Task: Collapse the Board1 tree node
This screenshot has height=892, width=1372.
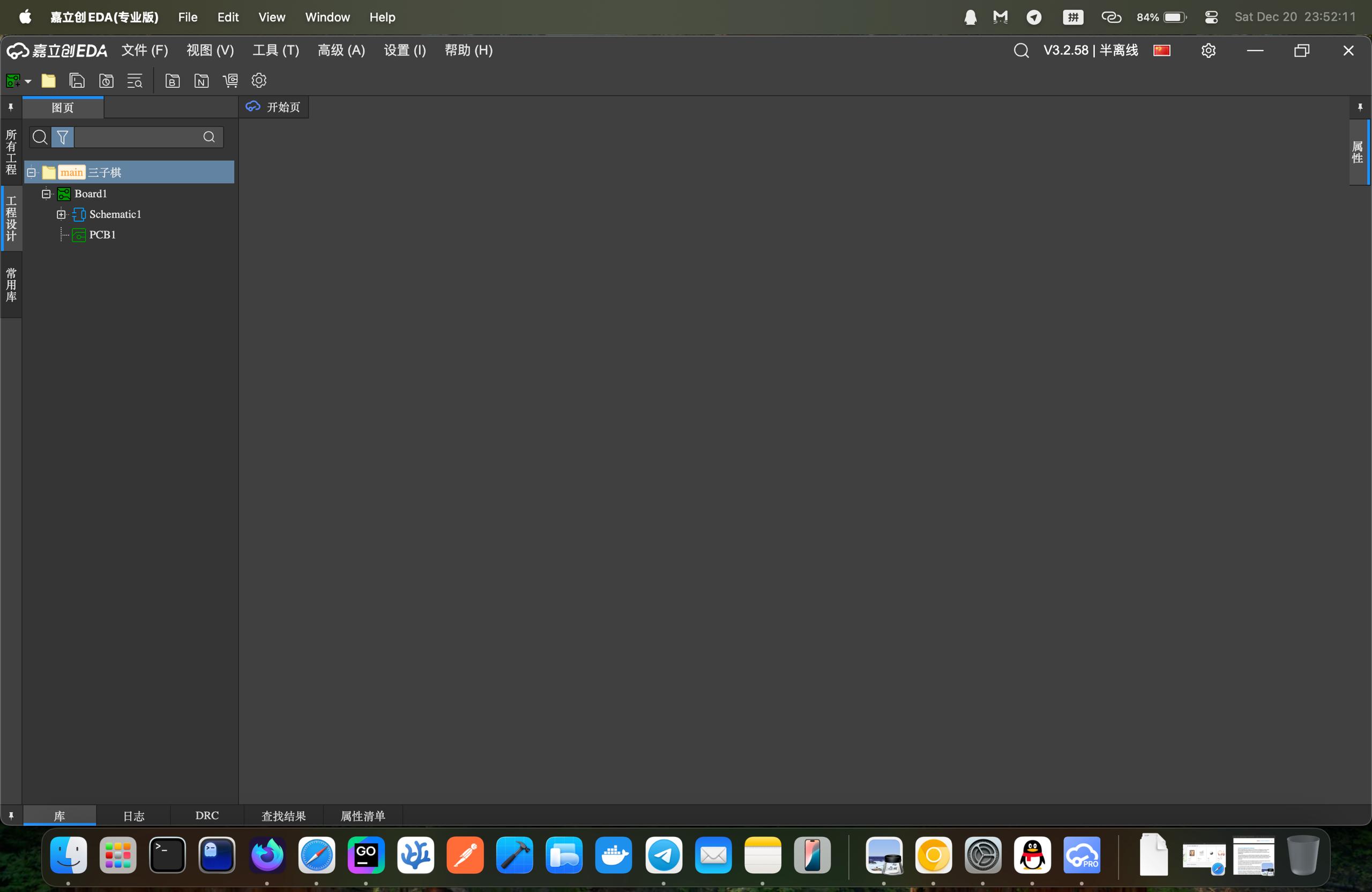Action: click(x=46, y=193)
